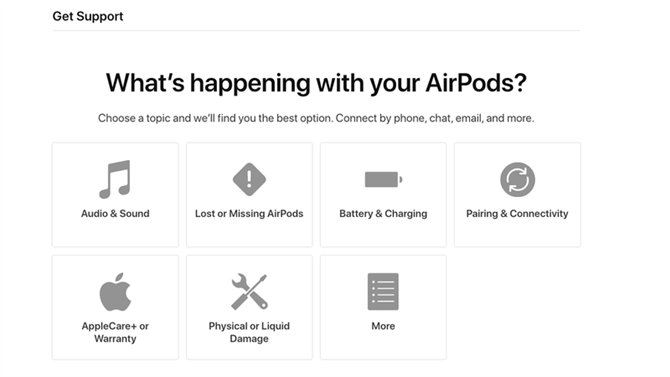670x377 pixels.
Task: Choose the Lost or Missing AirPods text
Action: click(x=249, y=214)
